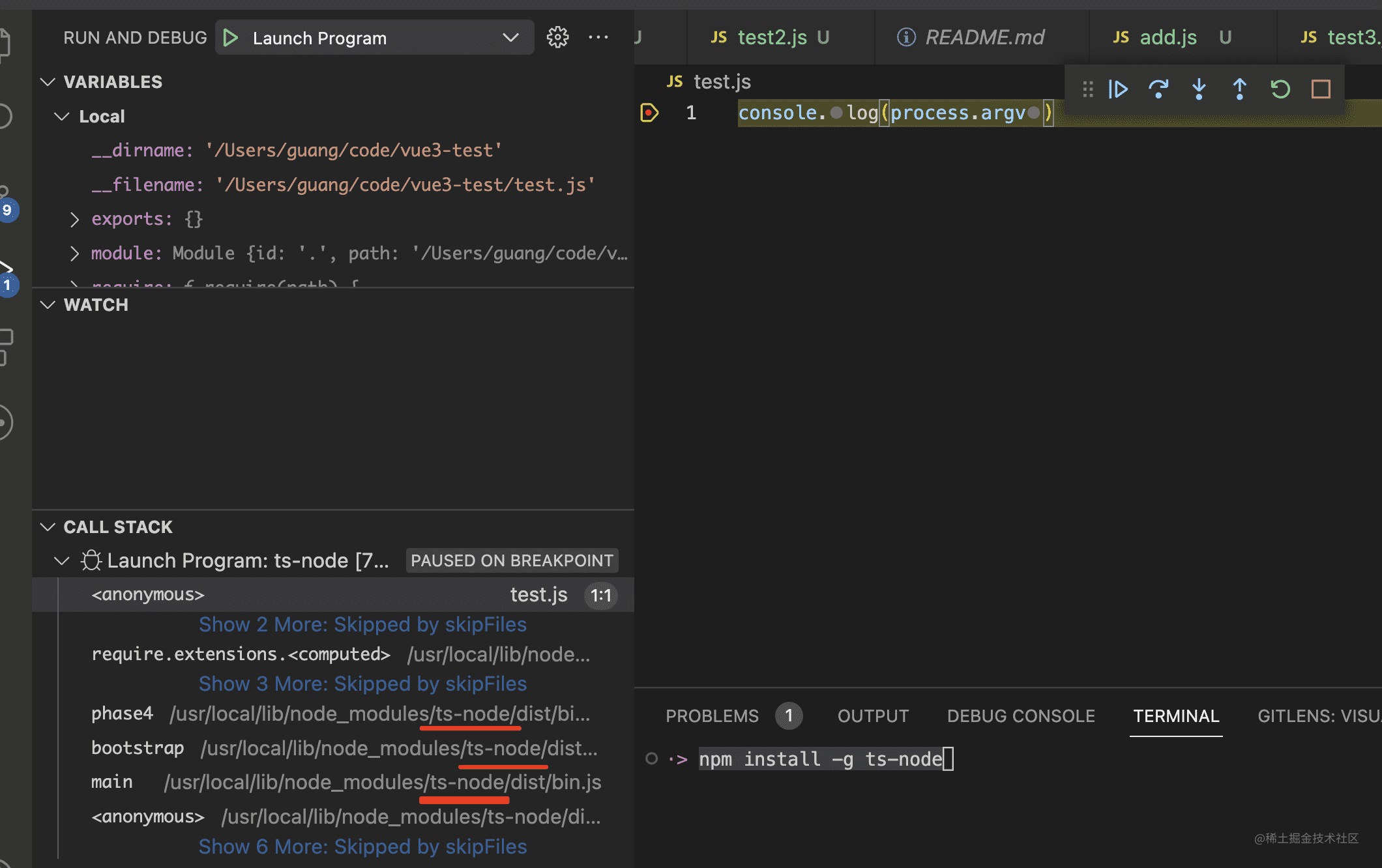Toggle the breakpoint on line 1
The height and width of the screenshot is (868, 1382).
pos(649,113)
